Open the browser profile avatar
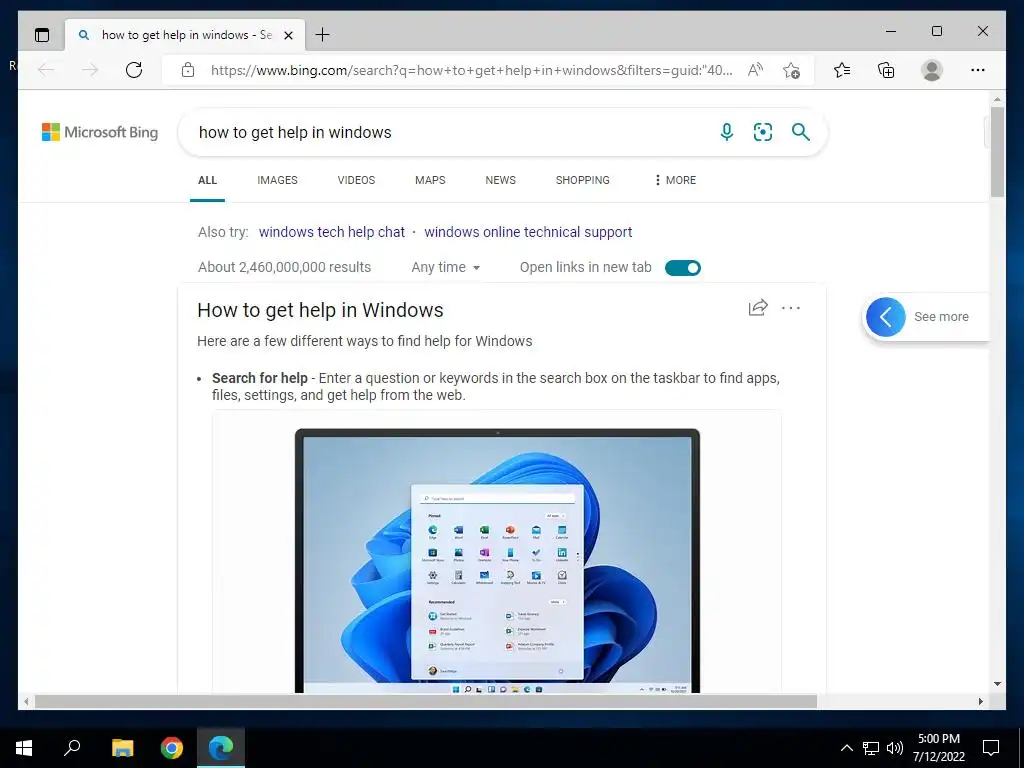This screenshot has width=1024, height=768. click(932, 70)
